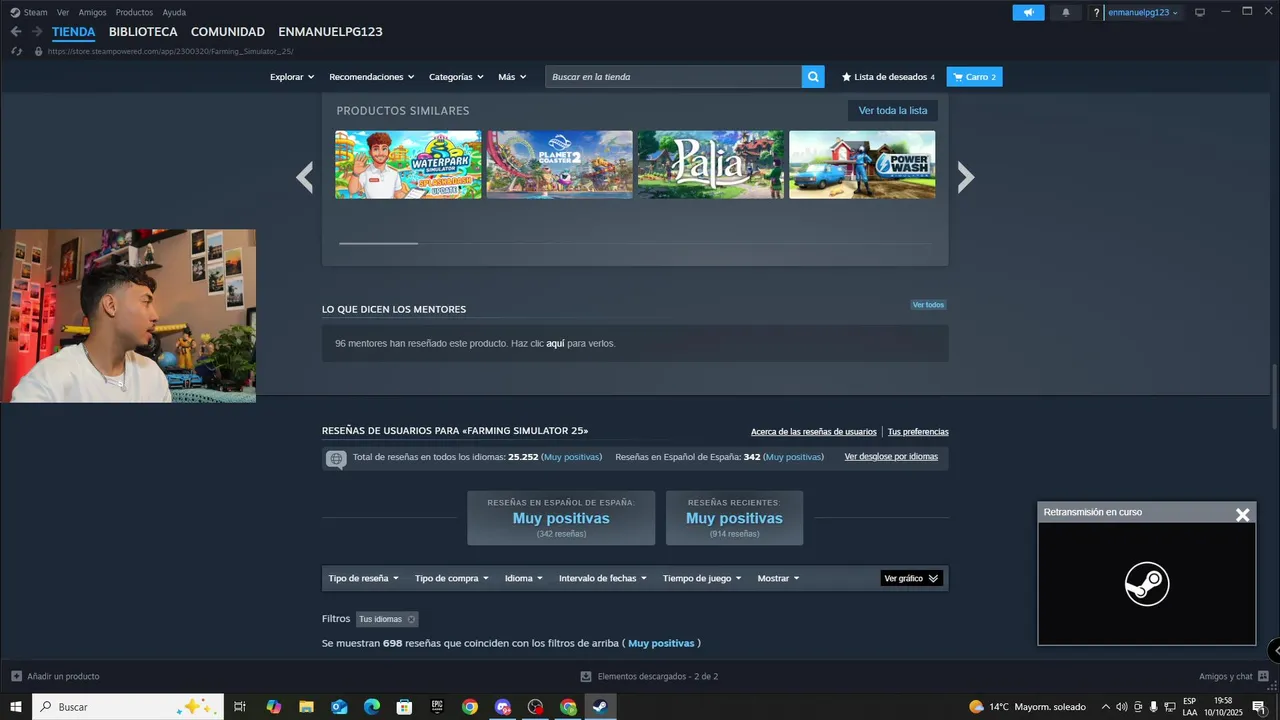Open the Windows notification center
1280x720 pixels.
pyautogui.click(x=1258, y=707)
